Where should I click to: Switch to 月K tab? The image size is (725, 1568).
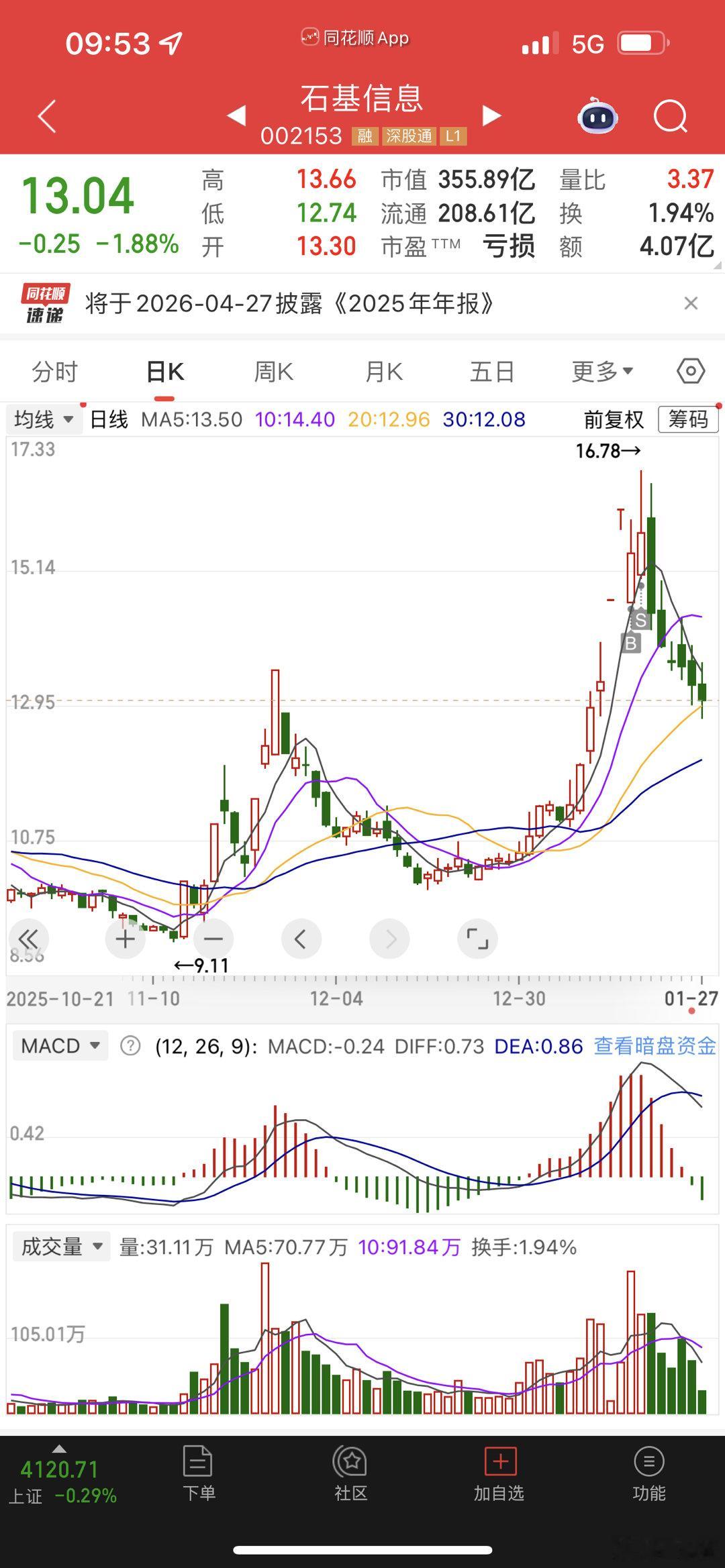(x=383, y=371)
